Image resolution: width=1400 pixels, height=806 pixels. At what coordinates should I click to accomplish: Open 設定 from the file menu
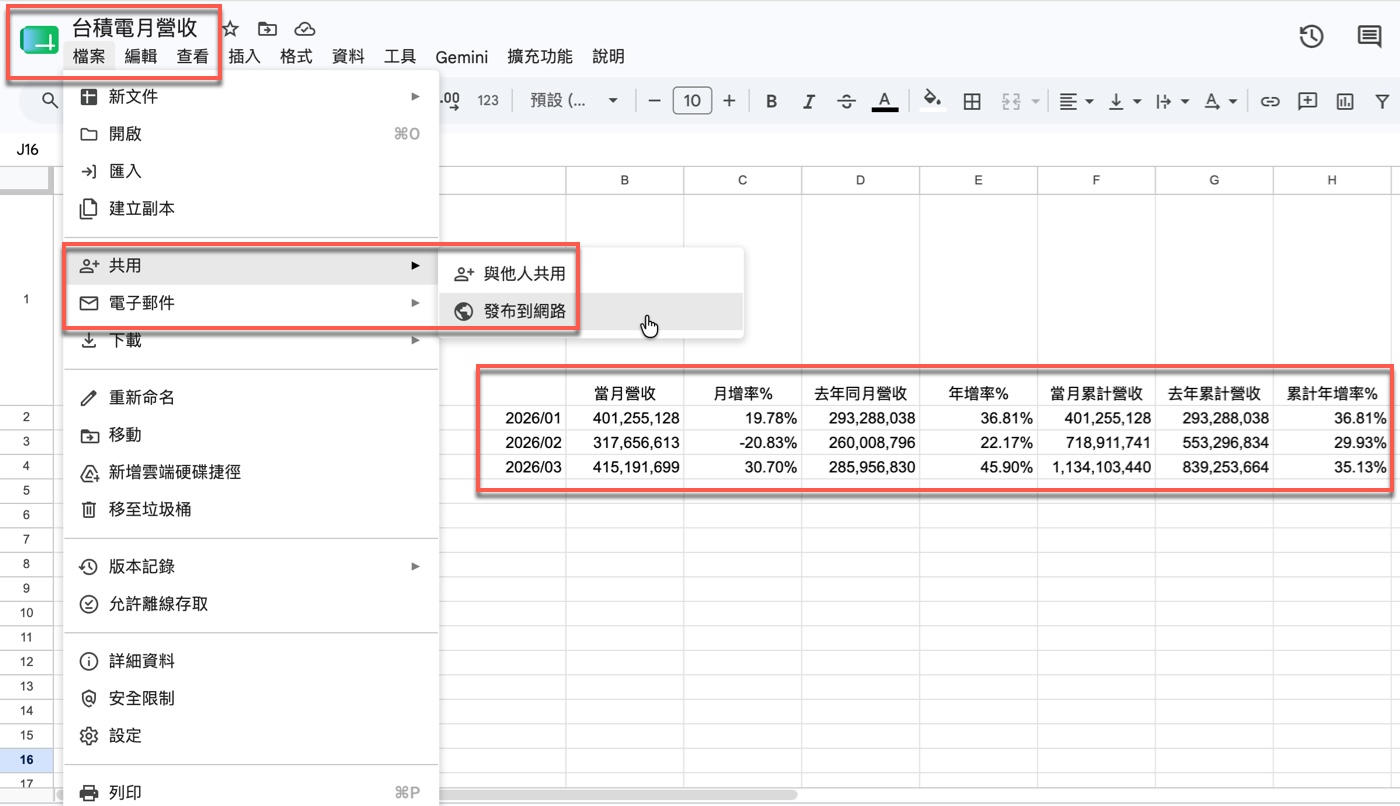251,736
